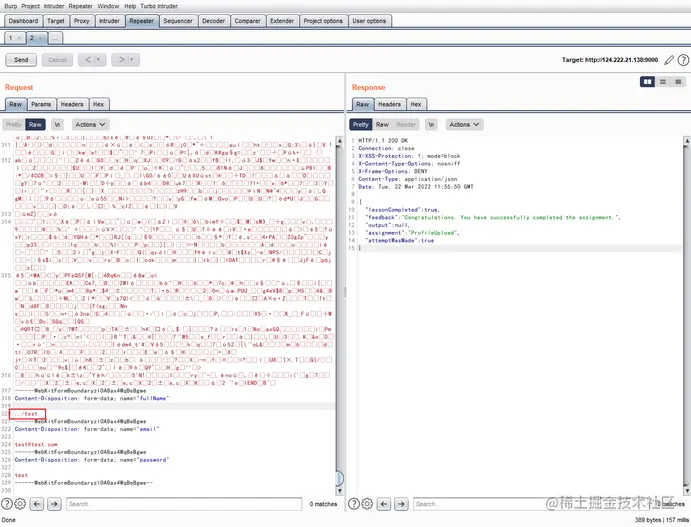The width and height of the screenshot is (691, 527).
Task: Toggle request Pretty view
Action: 14,125
